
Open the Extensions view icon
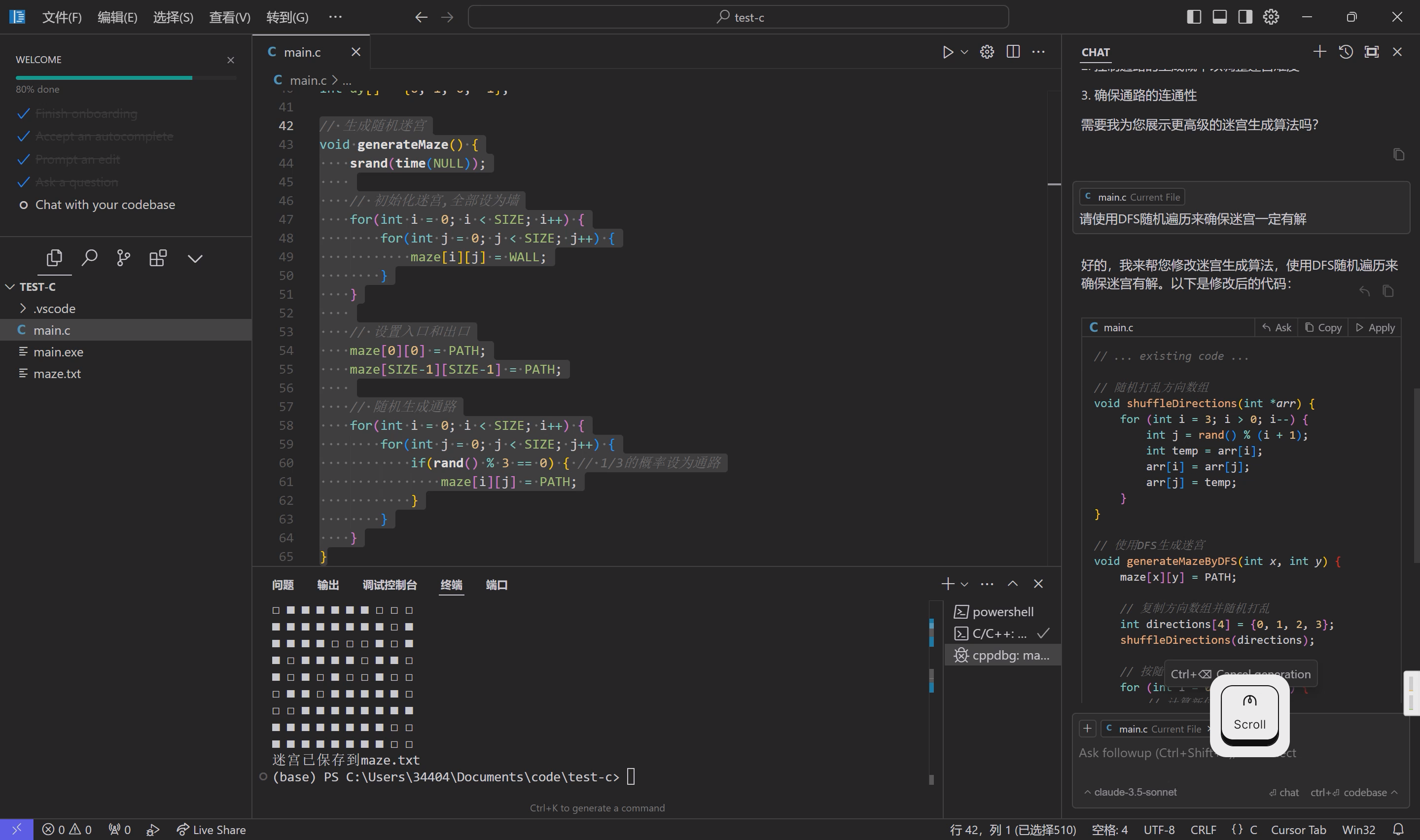(x=158, y=258)
